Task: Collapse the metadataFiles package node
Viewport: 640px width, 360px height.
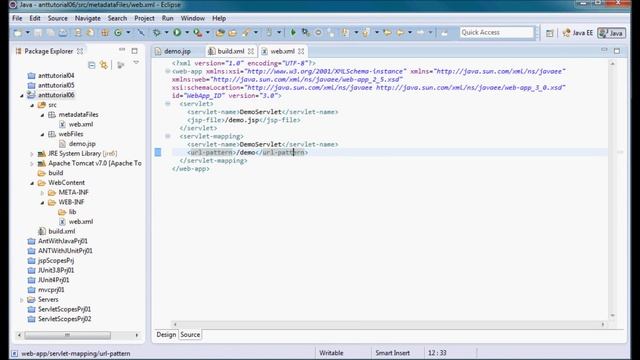Action: coord(42,115)
